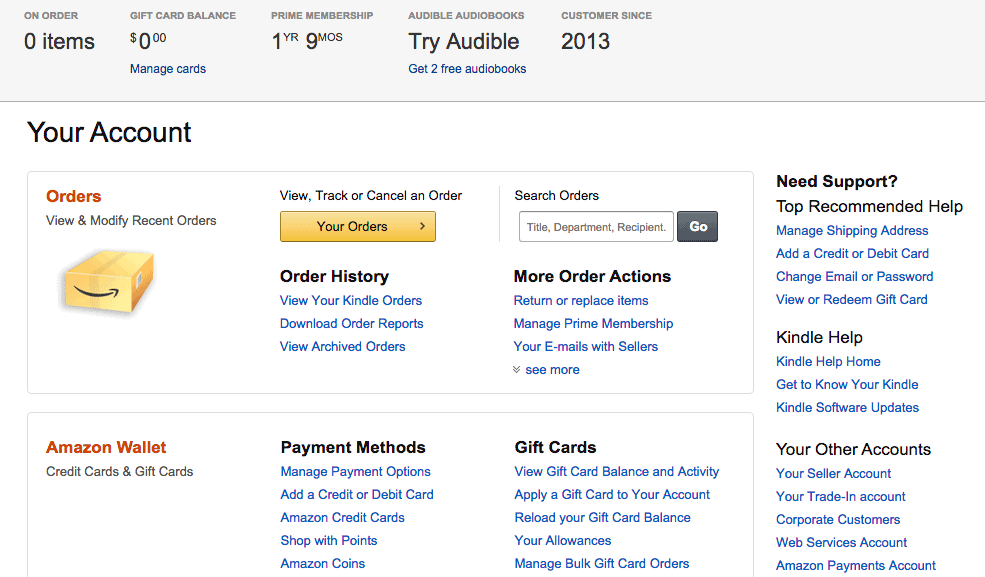This screenshot has height=577, width=985.
Task: Click Get 2 free audiobooks link
Action: (467, 69)
